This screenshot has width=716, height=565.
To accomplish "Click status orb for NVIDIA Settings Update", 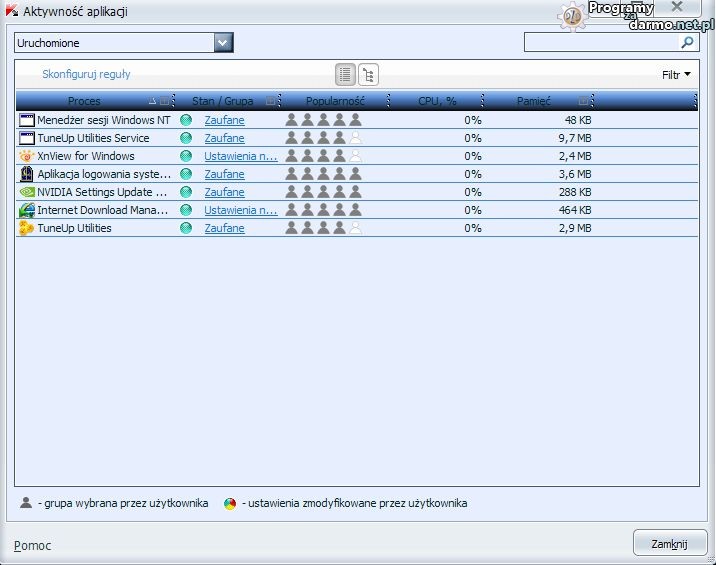I will pos(186,192).
